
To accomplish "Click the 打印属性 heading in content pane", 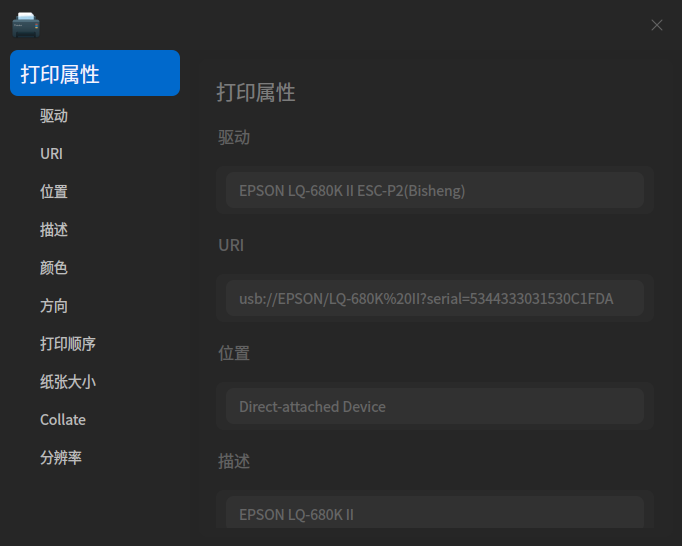I will (x=256, y=92).
